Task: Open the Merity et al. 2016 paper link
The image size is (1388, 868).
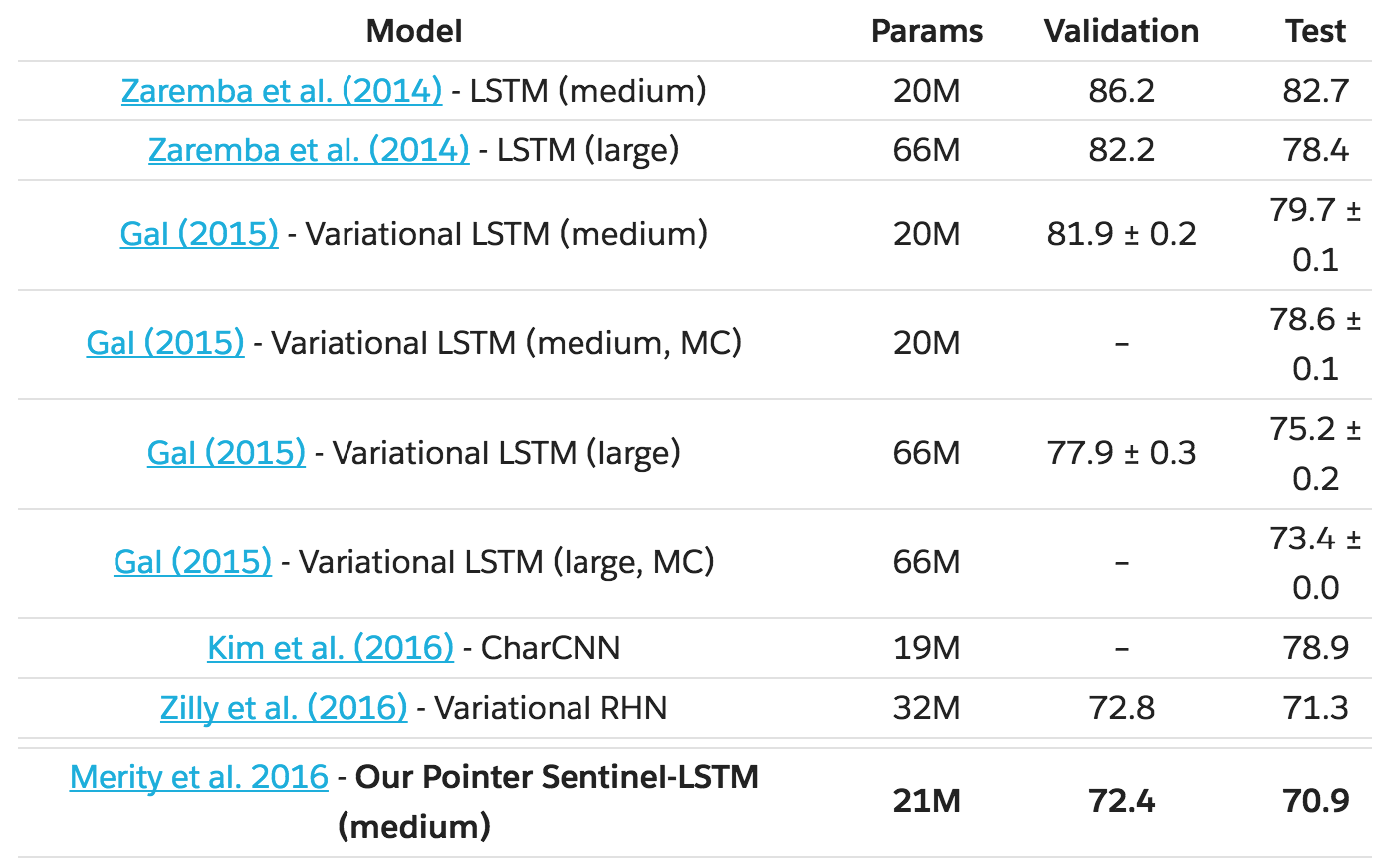Action: pyautogui.click(x=199, y=777)
